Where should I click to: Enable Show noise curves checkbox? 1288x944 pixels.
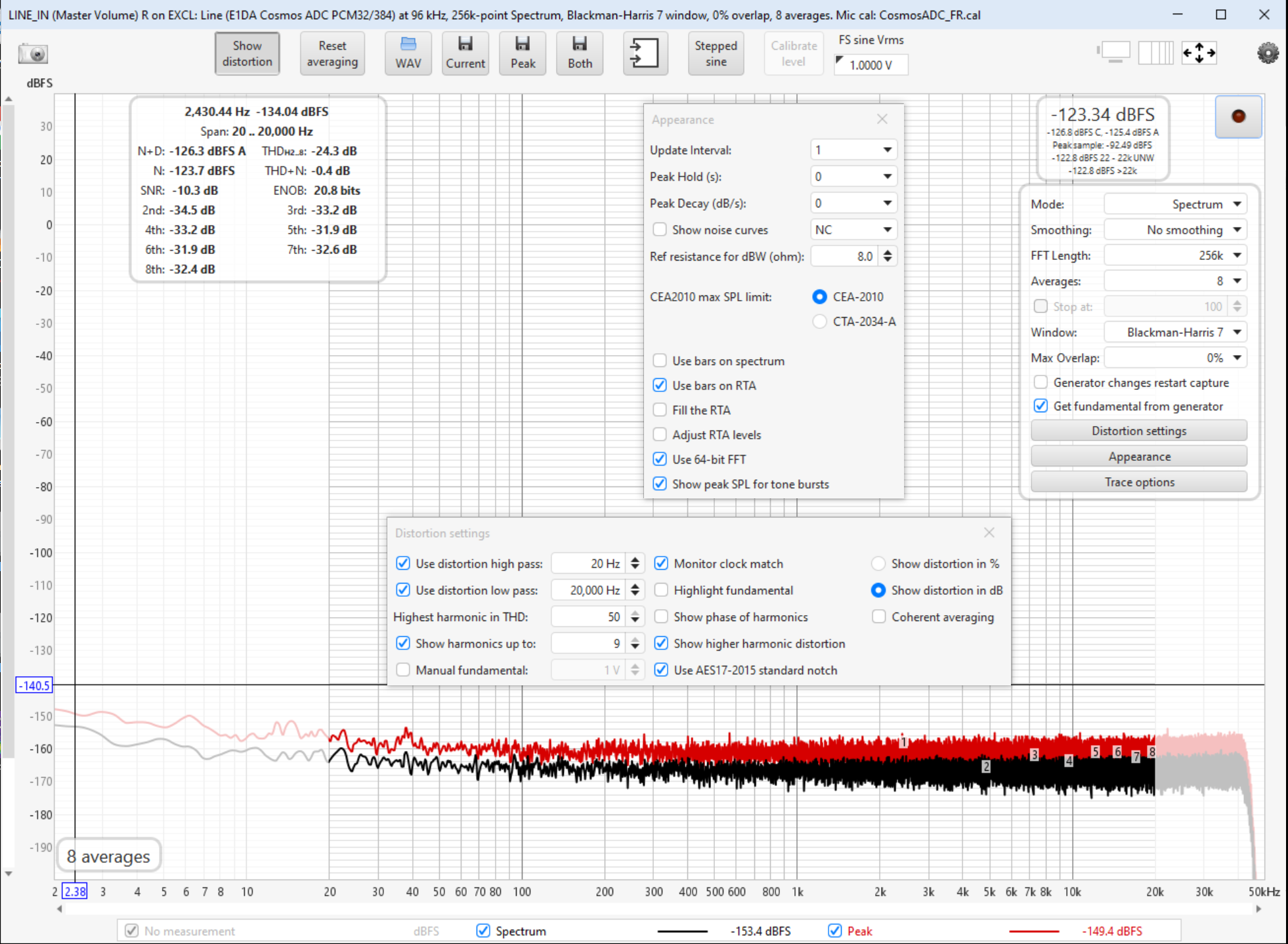click(660, 230)
